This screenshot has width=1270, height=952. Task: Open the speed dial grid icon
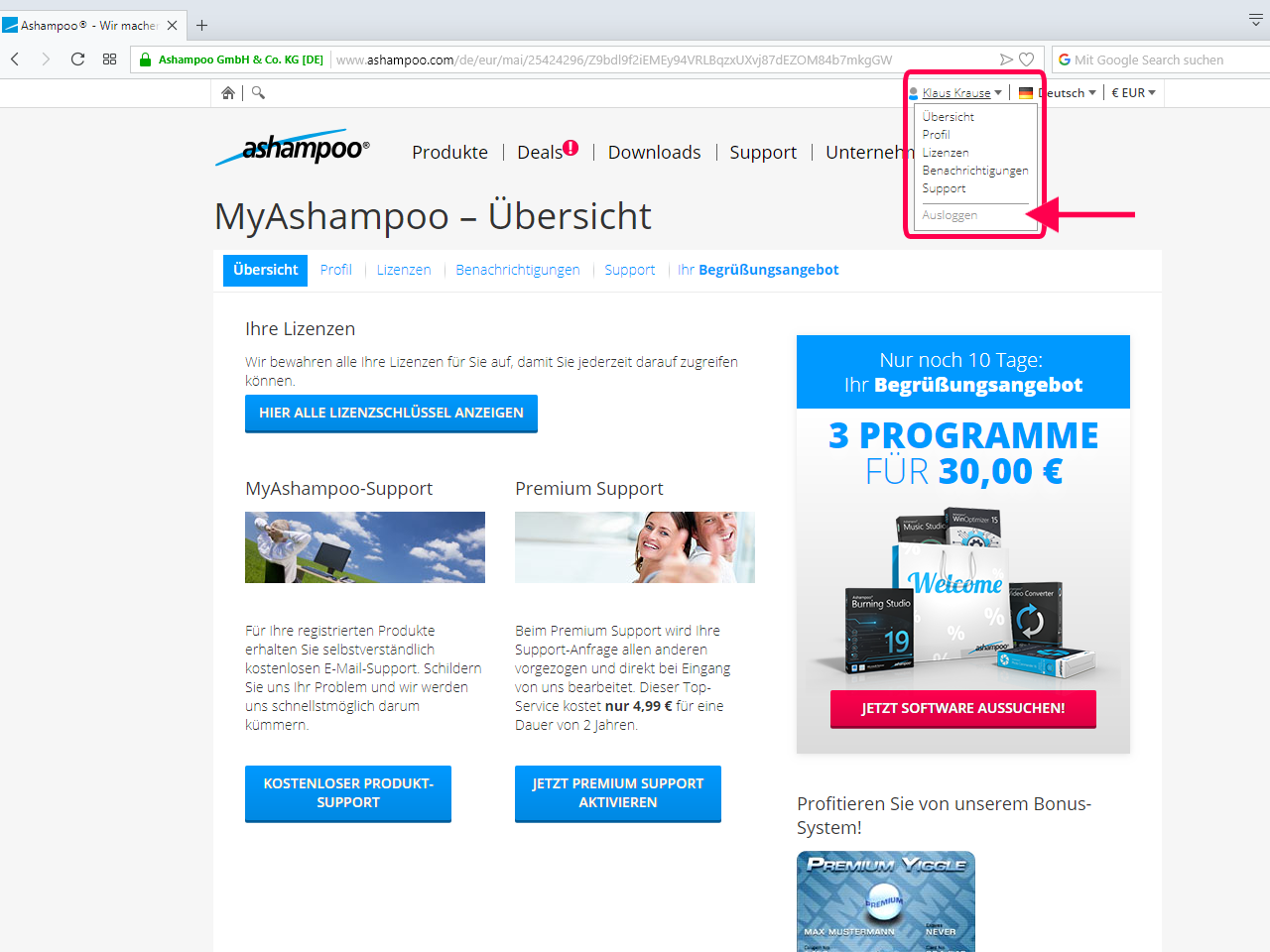(110, 59)
